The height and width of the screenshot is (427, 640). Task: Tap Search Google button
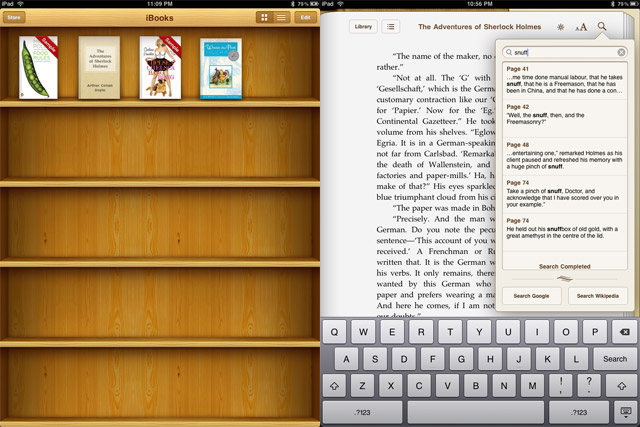click(x=531, y=296)
